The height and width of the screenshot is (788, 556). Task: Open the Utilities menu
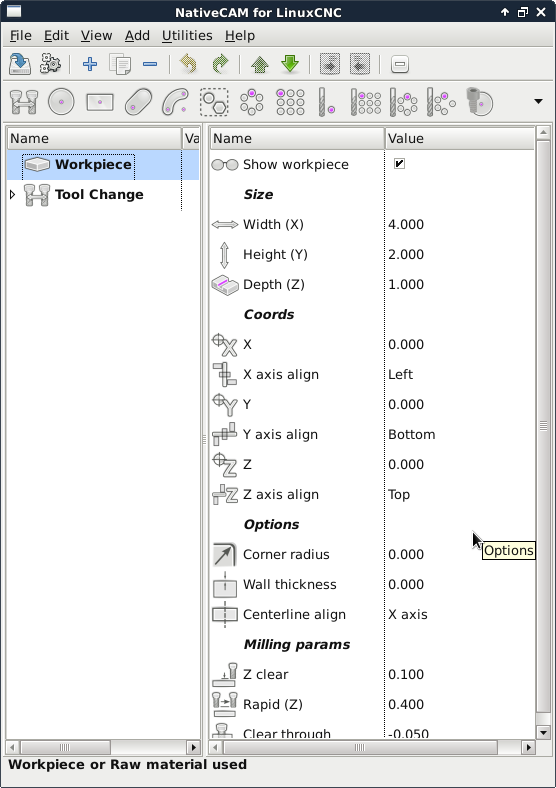(187, 36)
